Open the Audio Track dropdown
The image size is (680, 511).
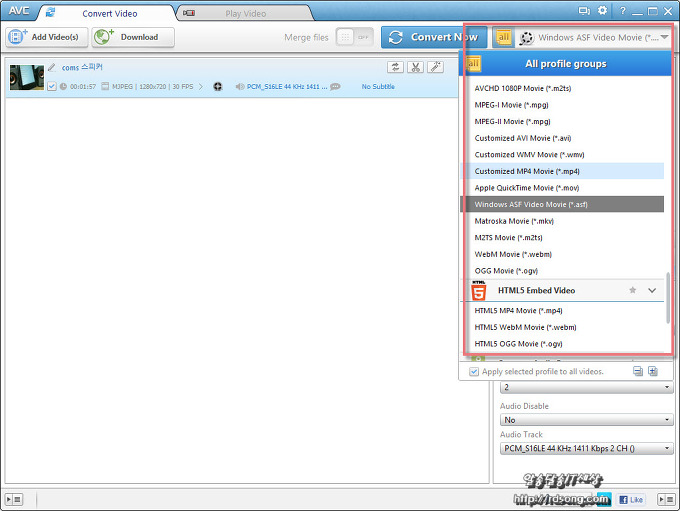tap(586, 449)
